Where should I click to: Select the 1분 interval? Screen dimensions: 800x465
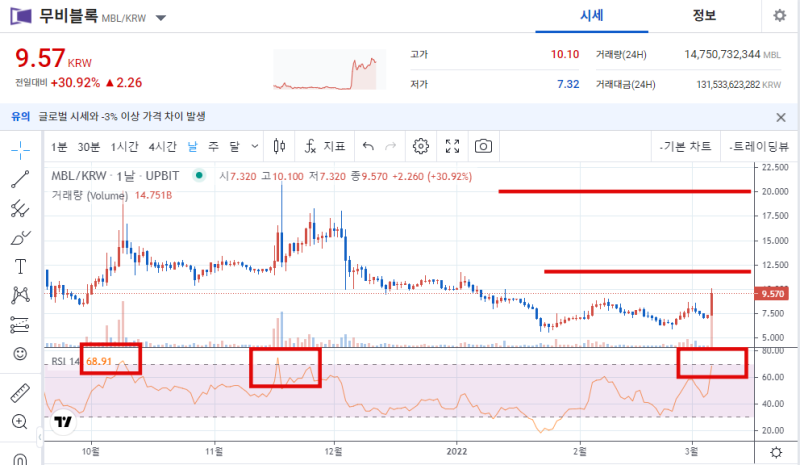click(59, 147)
